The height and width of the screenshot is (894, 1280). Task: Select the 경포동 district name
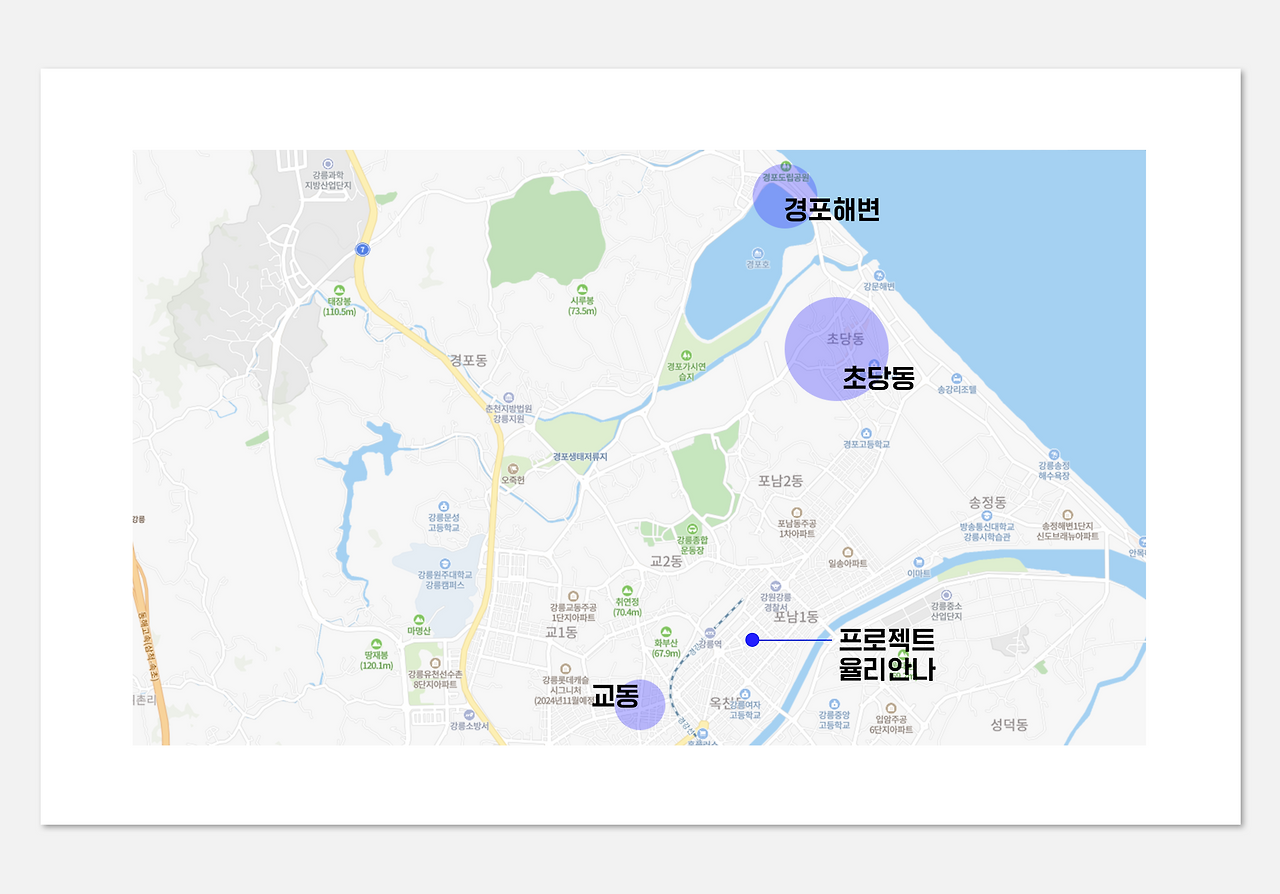coord(468,360)
